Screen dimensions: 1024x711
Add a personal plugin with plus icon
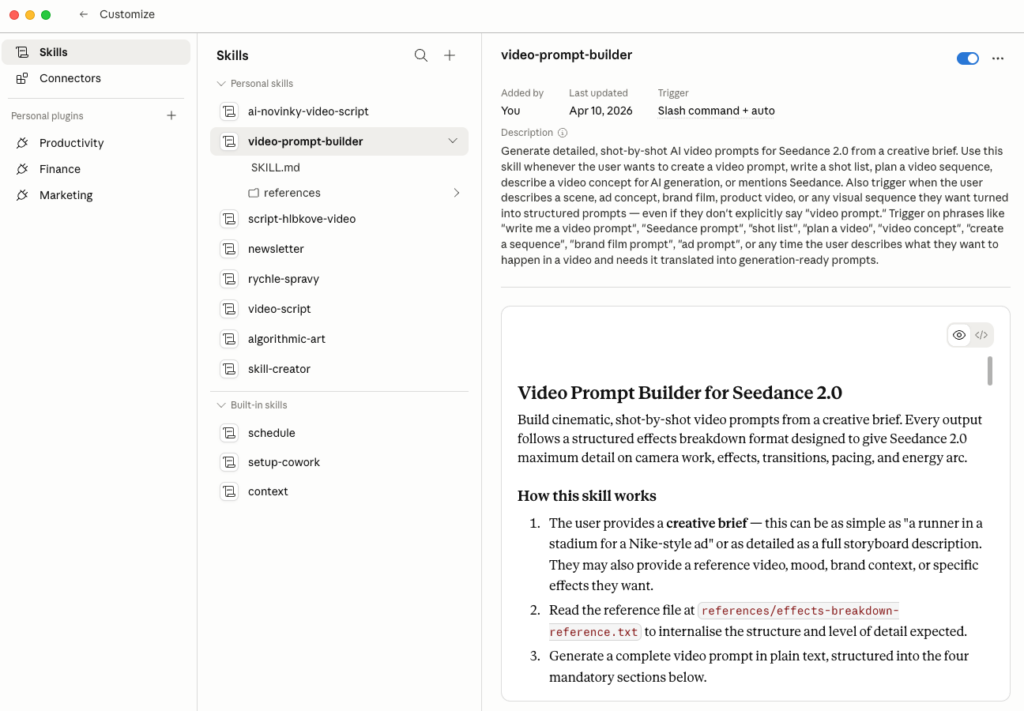pyautogui.click(x=171, y=116)
